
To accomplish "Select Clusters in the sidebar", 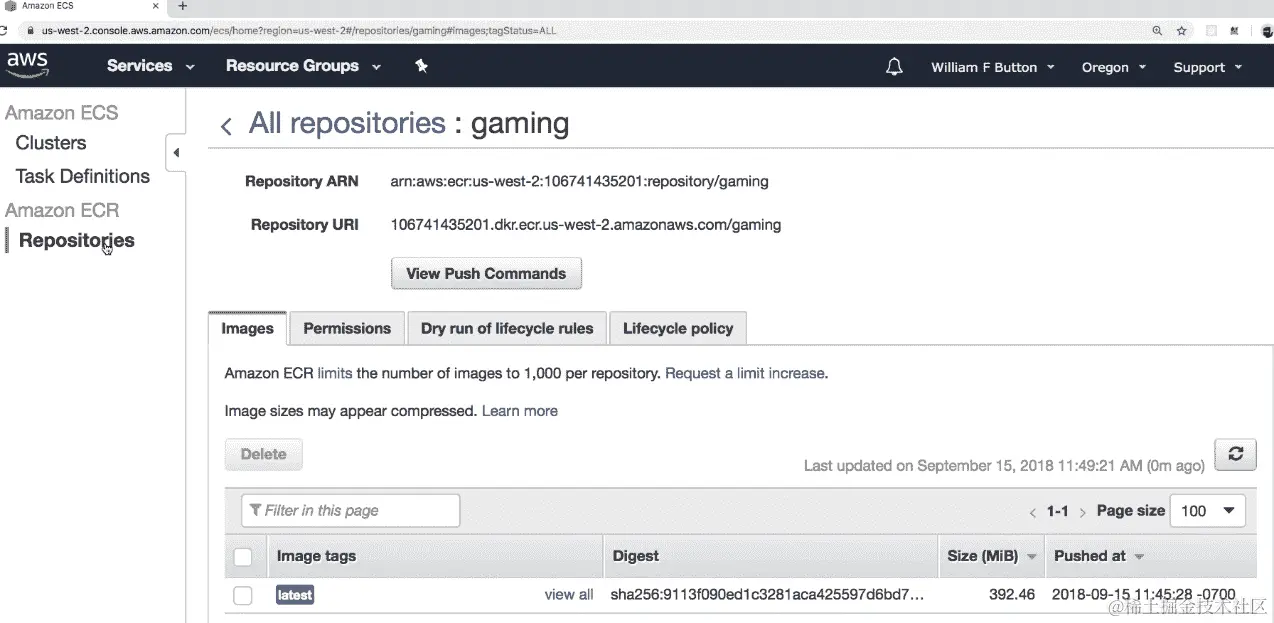I will 51,143.
